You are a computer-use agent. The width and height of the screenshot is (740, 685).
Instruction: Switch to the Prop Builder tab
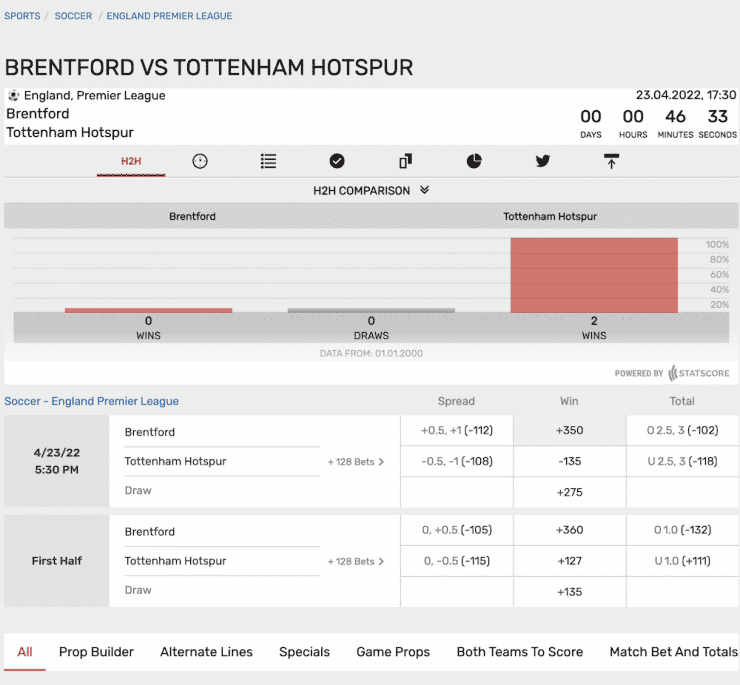pos(96,652)
